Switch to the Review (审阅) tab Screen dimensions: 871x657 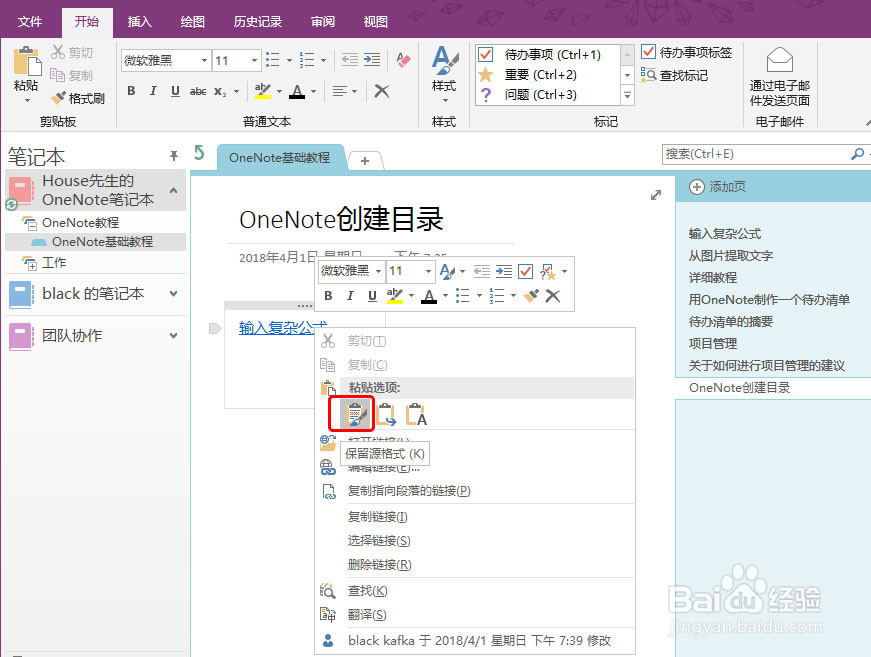click(x=323, y=22)
